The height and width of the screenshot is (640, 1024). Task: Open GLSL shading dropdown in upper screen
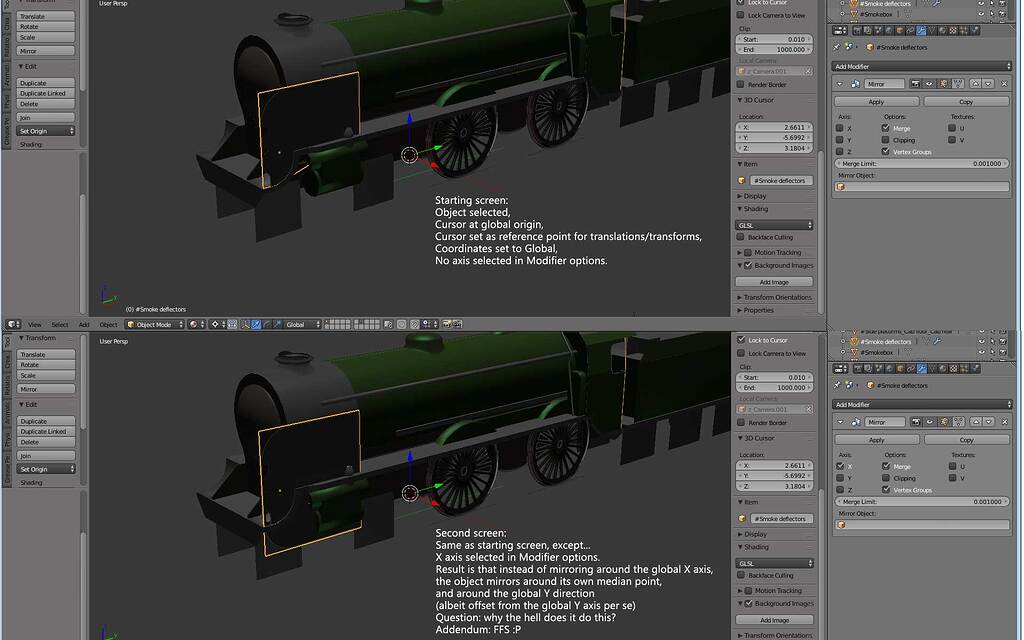pos(774,225)
